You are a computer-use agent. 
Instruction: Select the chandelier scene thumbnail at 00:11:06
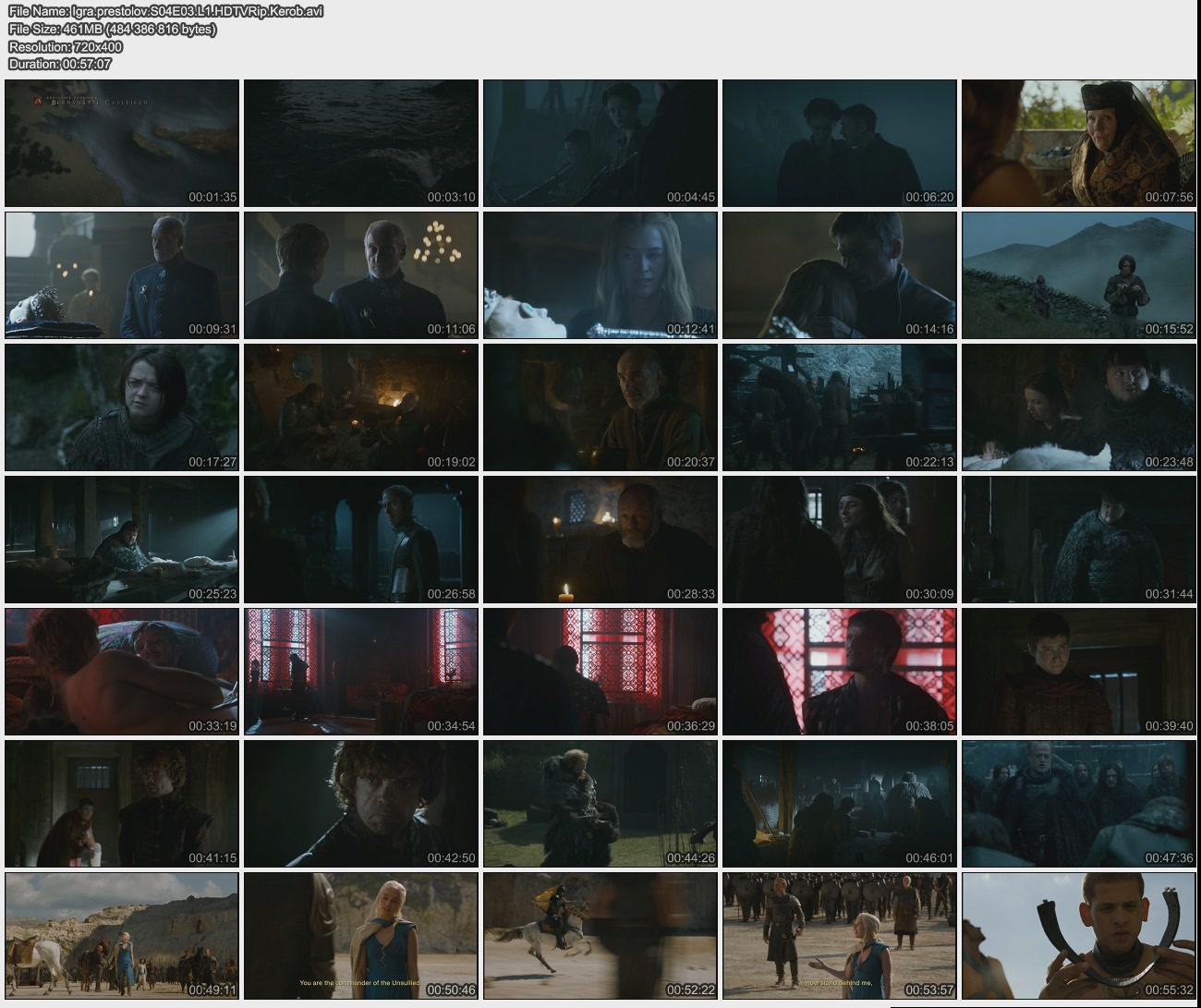[361, 275]
